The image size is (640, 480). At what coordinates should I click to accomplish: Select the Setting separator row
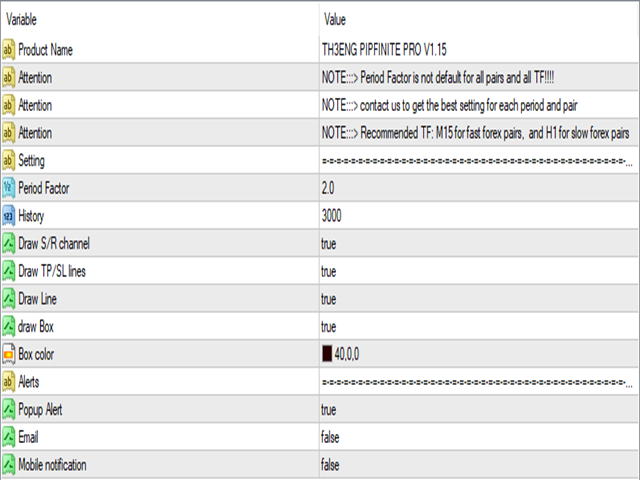(x=320, y=160)
